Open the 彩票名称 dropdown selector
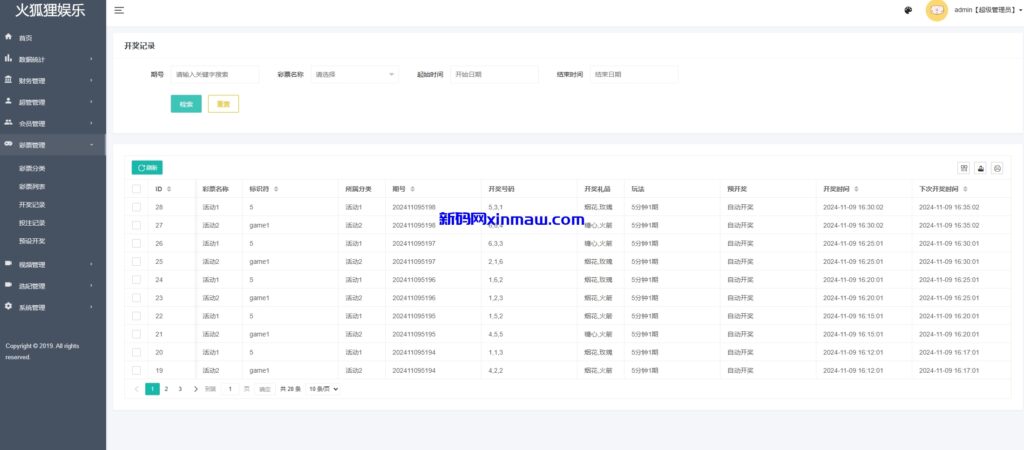 (355, 74)
